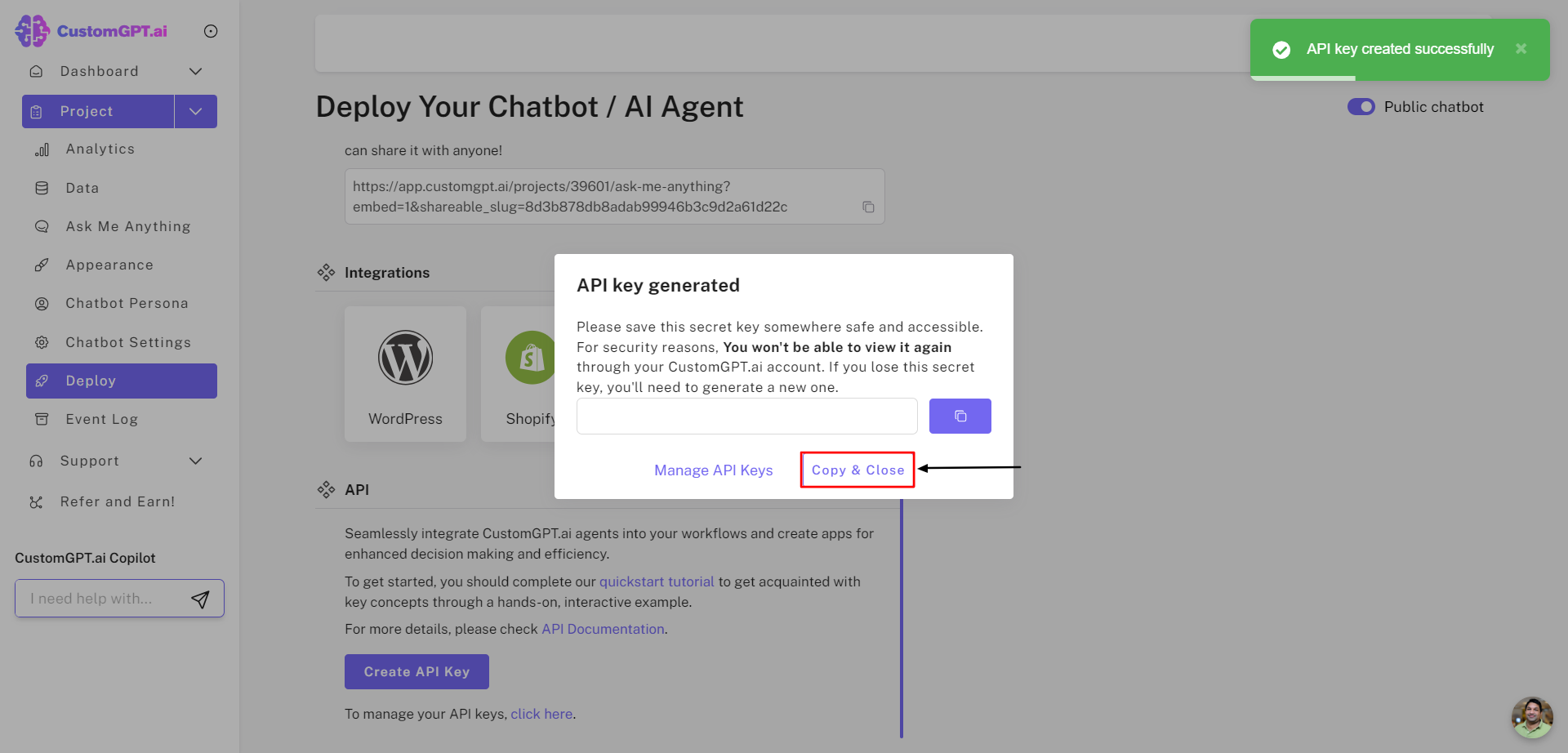Image resolution: width=1568 pixels, height=753 pixels.
Task: Click the Chatbot Settings gear icon
Action: click(42, 342)
